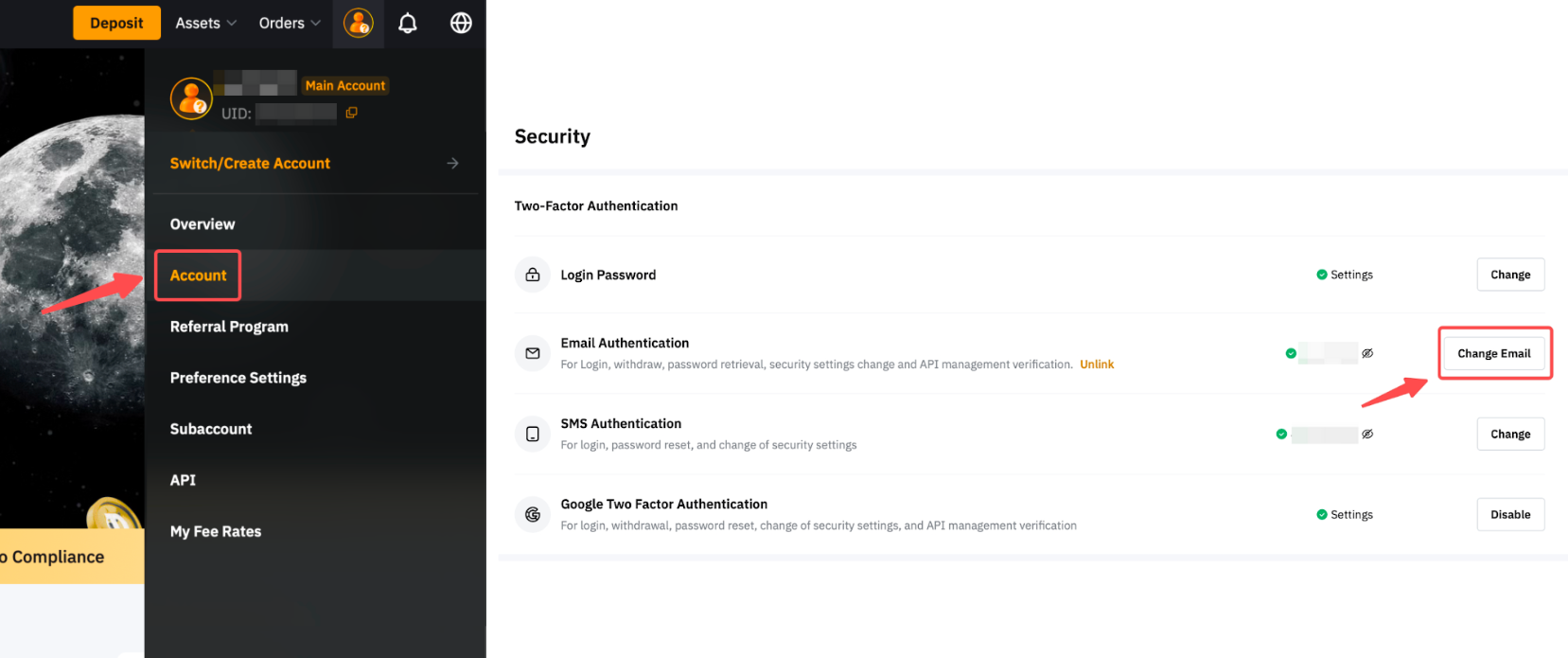
Task: Click the Login Password lock icon
Action: [x=533, y=275]
